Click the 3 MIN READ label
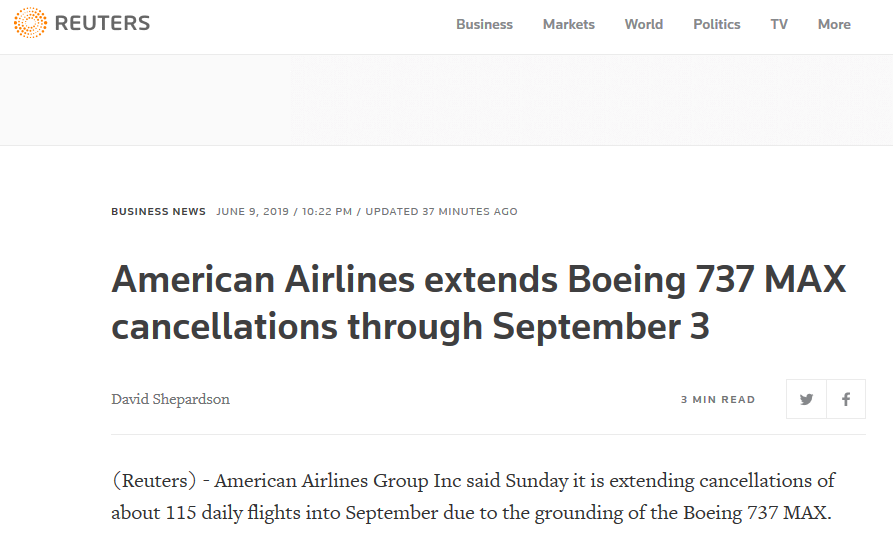Image resolution: width=893 pixels, height=546 pixels. pyautogui.click(x=718, y=399)
